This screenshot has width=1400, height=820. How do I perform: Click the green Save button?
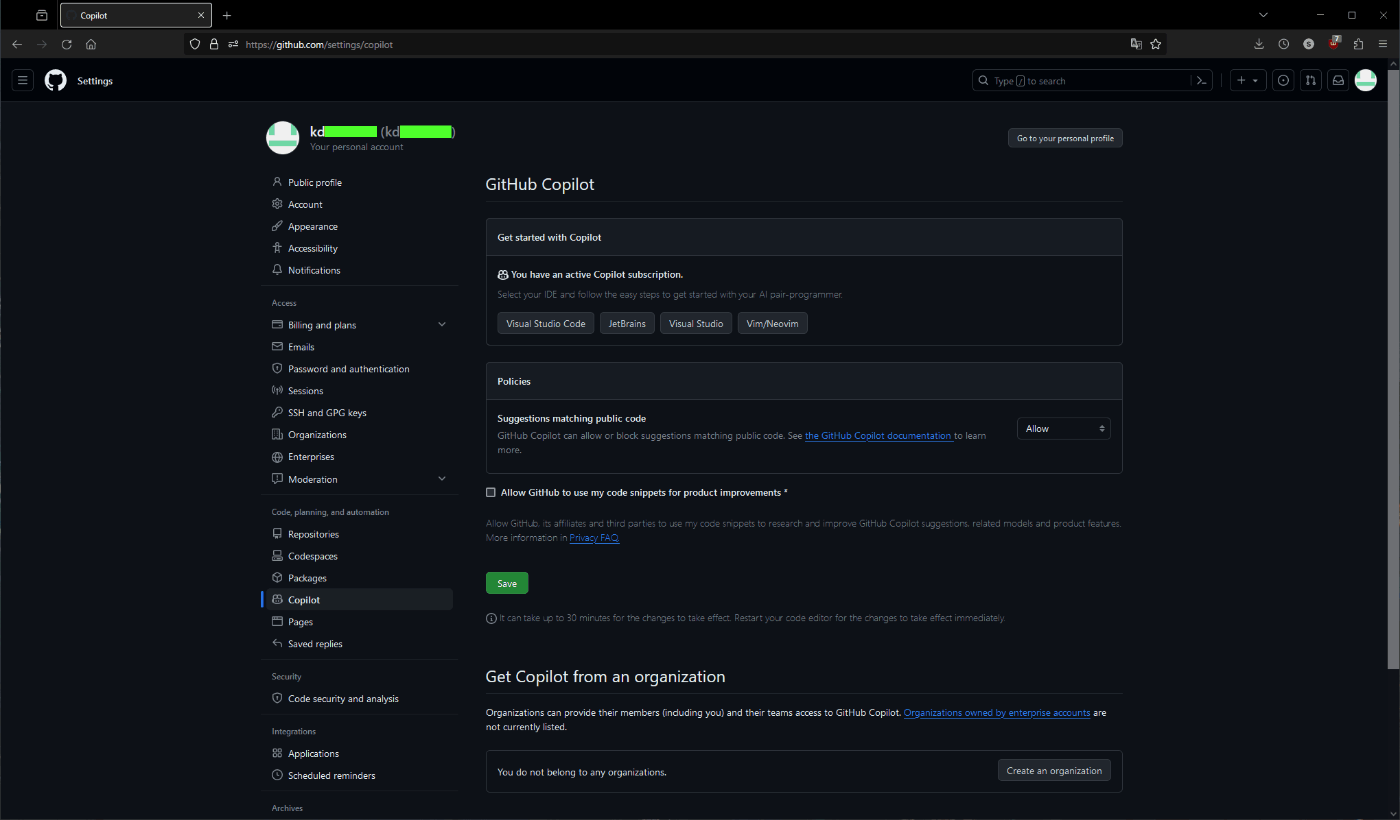(x=507, y=583)
